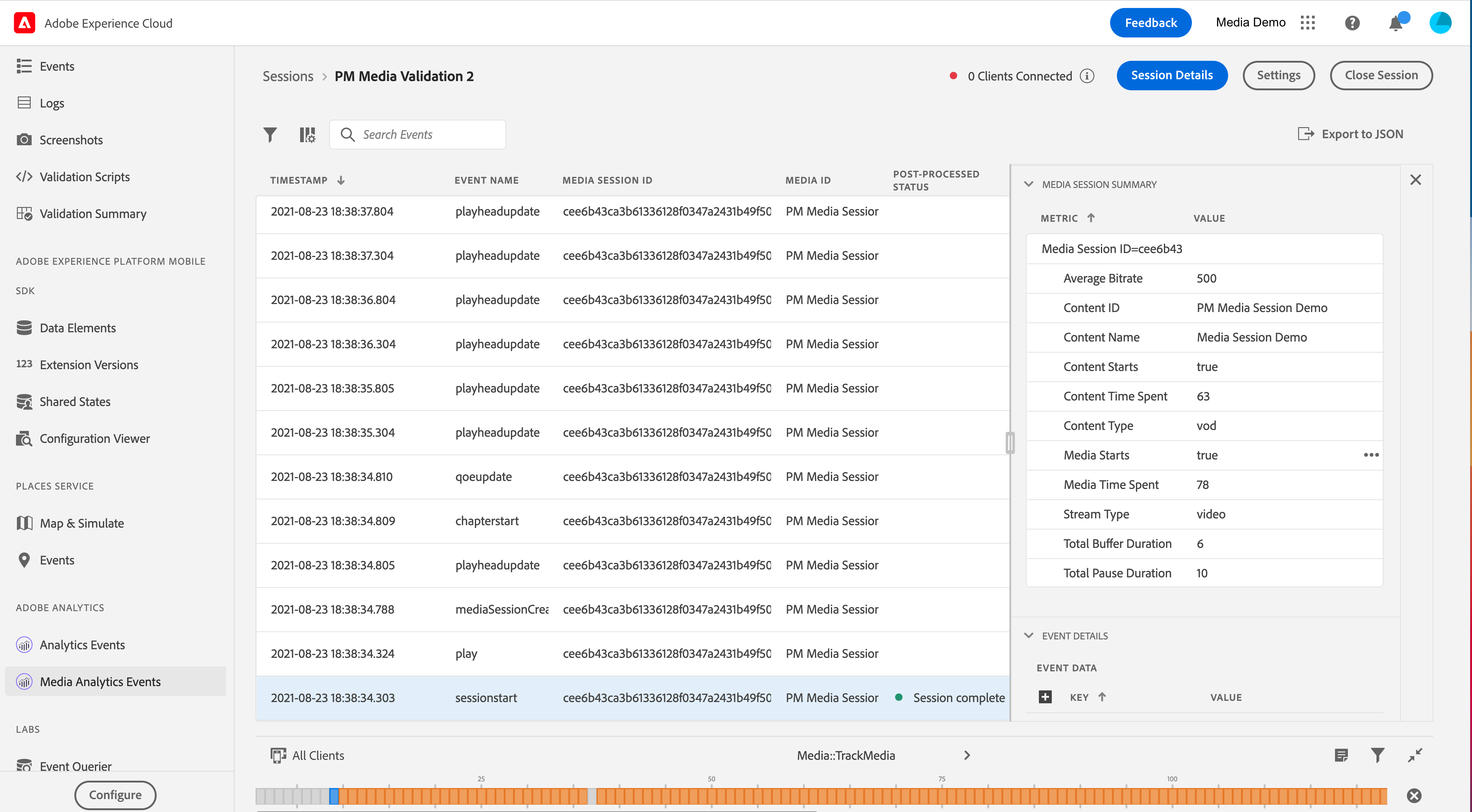Viewport: 1472px width, 812px height.
Task: Open the Media Starts row more options
Action: 1371,455
